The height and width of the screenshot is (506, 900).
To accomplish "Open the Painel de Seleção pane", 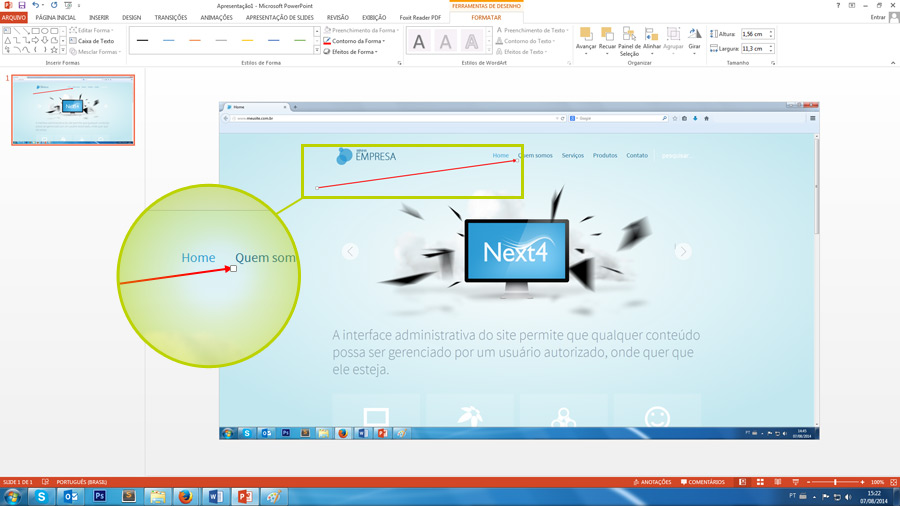I will point(629,40).
